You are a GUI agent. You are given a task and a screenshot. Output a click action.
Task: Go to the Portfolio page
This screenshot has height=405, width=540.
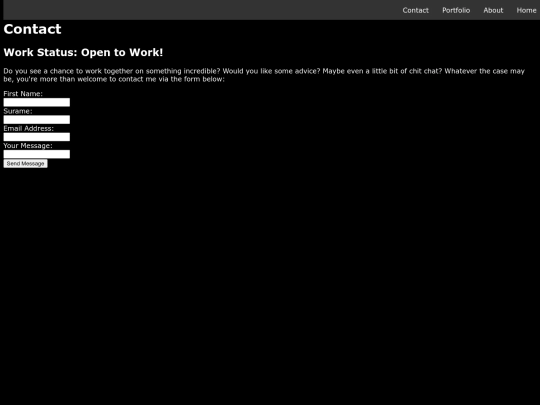456,10
